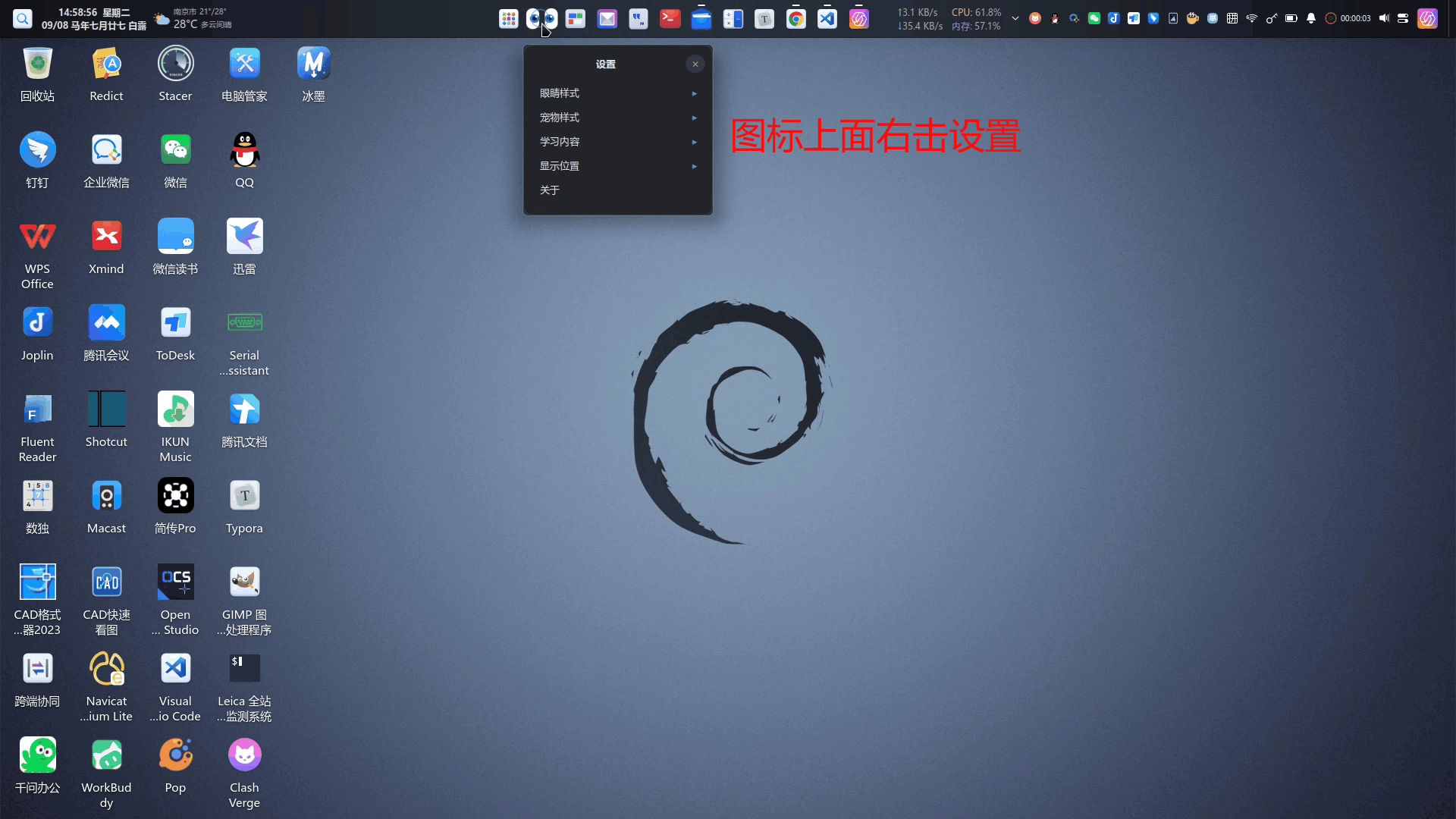Click 关于 in the settings menu
Viewport: 1456px width, 819px height.
click(617, 190)
